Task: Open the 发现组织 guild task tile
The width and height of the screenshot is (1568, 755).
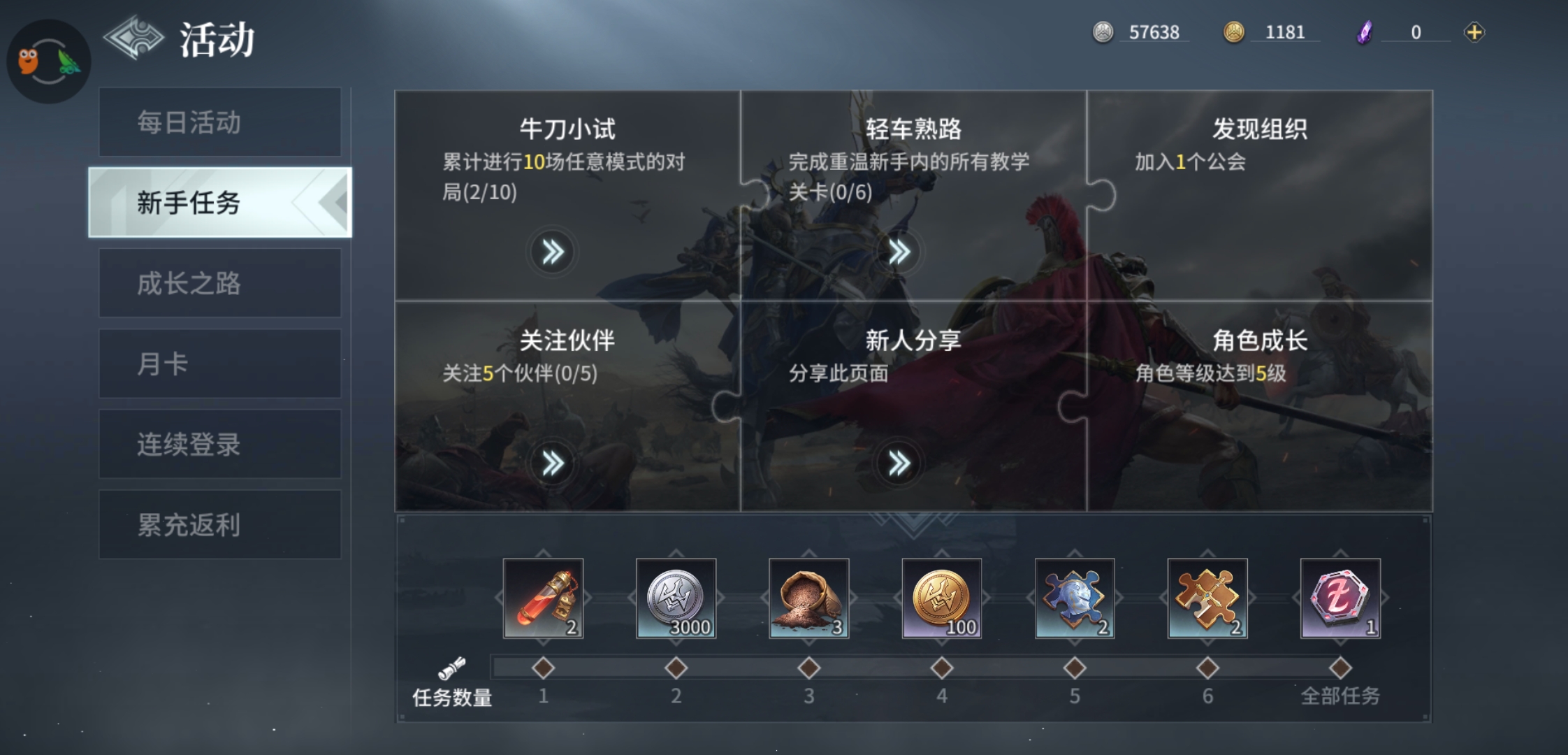Action: 1260,196
